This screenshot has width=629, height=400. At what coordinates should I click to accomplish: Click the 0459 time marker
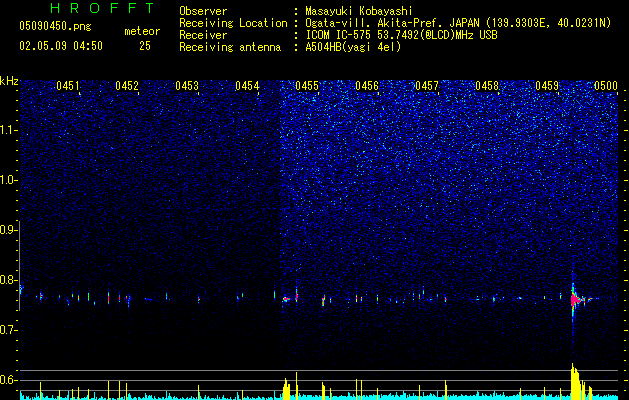547,86
